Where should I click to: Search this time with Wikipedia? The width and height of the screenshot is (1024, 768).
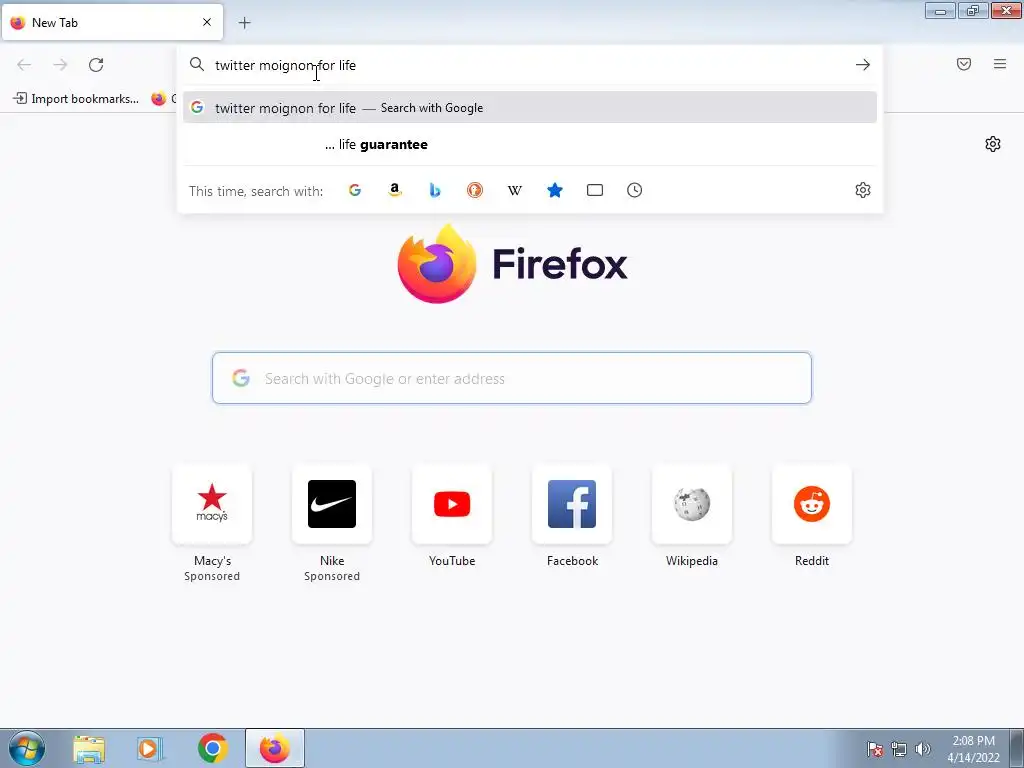coord(515,190)
